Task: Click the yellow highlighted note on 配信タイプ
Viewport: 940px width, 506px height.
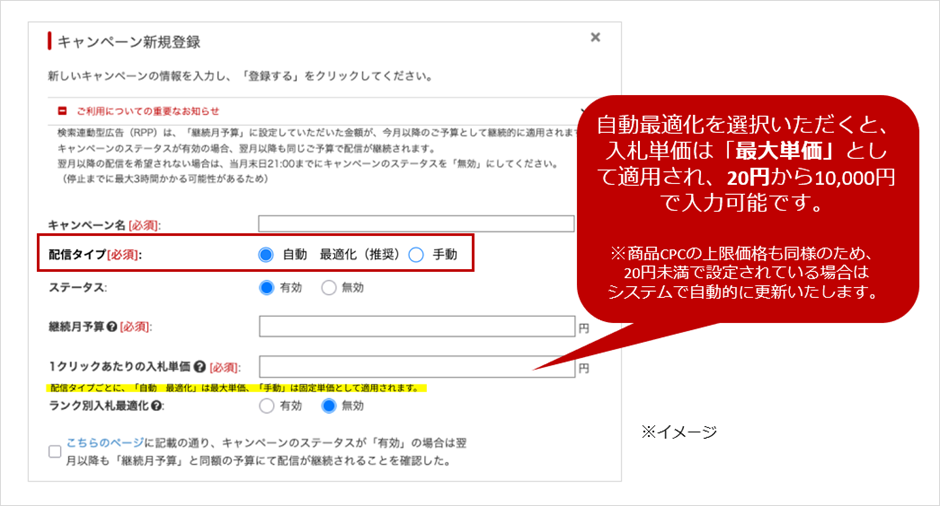Action: (x=237, y=387)
